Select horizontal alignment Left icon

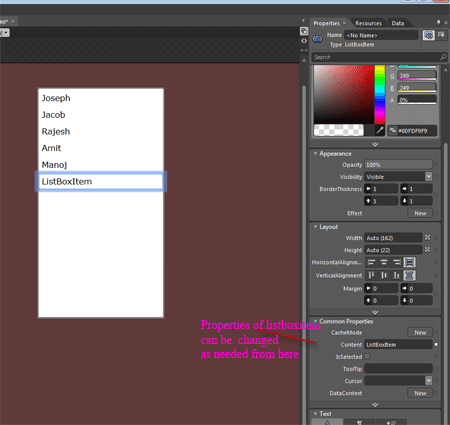point(371,262)
